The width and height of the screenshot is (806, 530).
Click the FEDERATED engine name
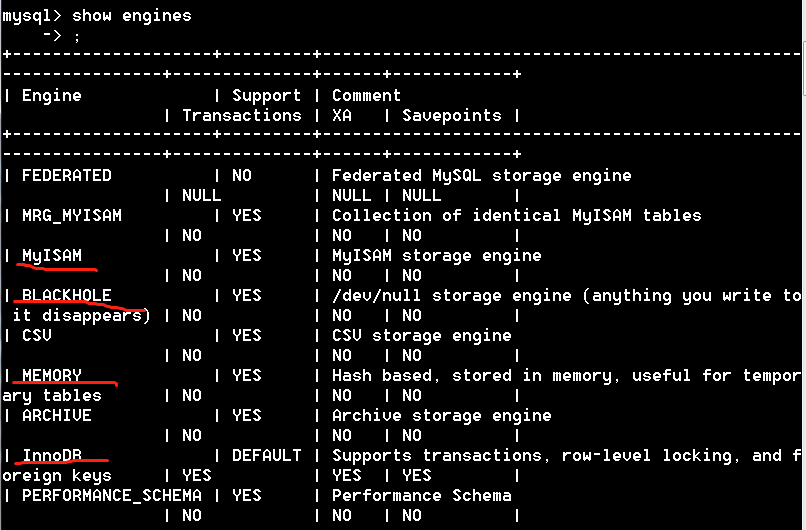[66, 176]
